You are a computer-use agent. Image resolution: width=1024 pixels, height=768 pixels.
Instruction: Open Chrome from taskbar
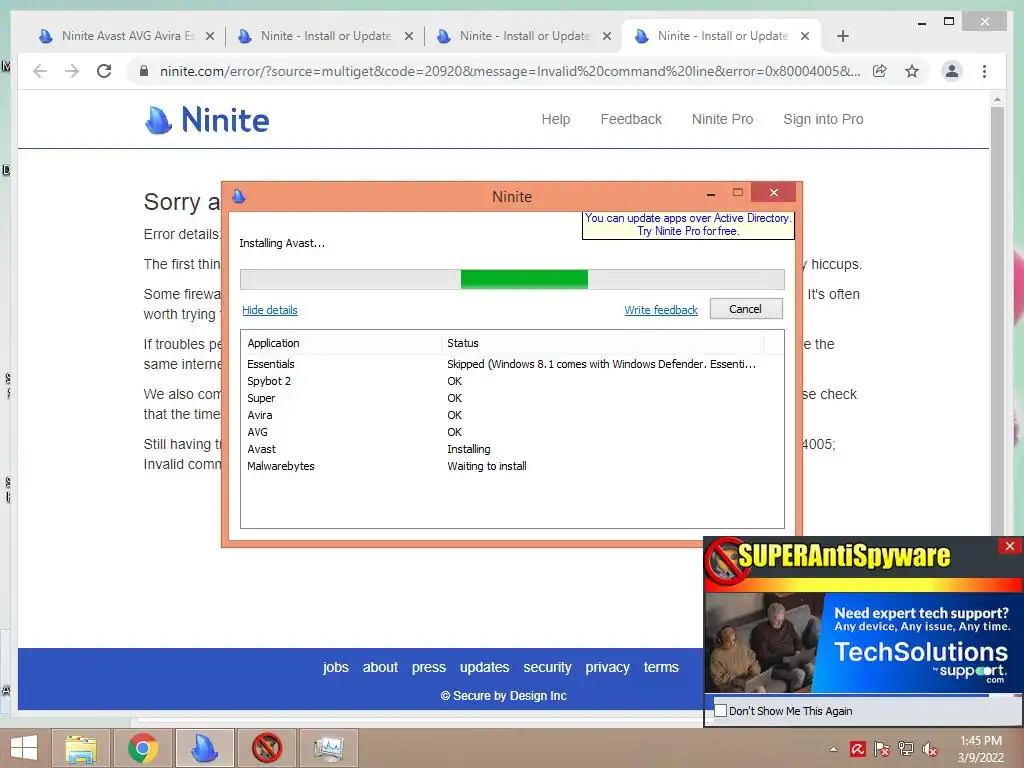point(143,748)
